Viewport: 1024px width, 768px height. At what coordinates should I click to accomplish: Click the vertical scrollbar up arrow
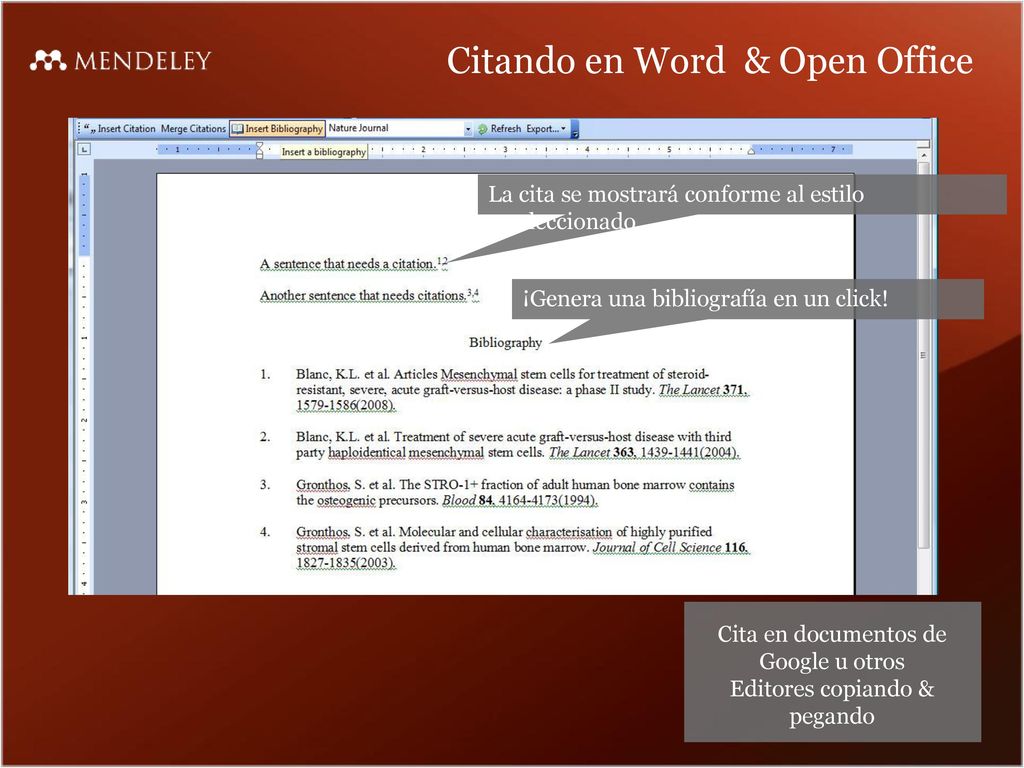[923, 156]
